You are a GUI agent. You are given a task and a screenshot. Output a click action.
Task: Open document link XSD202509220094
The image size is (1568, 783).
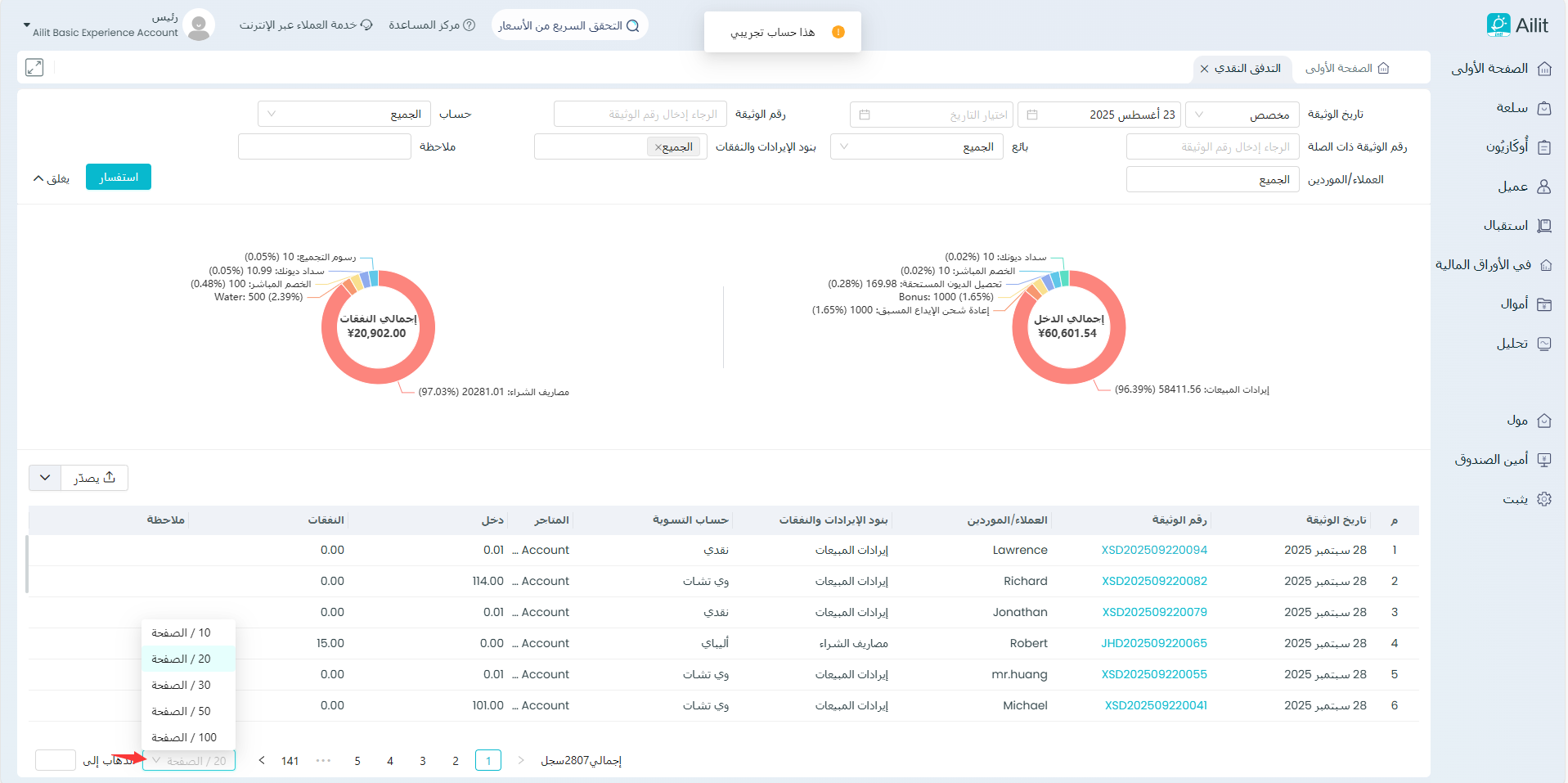coord(1153,550)
